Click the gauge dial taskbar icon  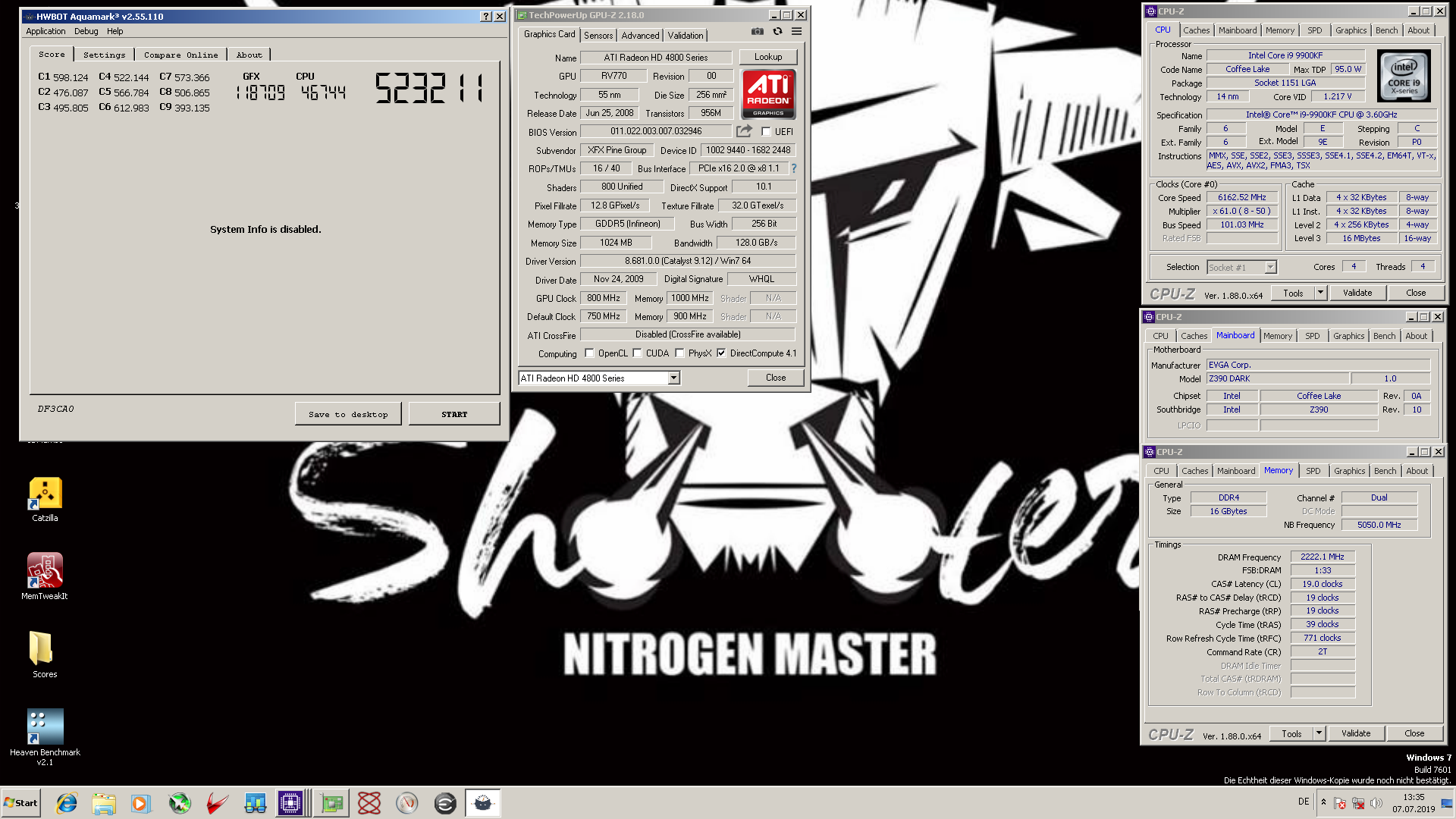click(407, 803)
